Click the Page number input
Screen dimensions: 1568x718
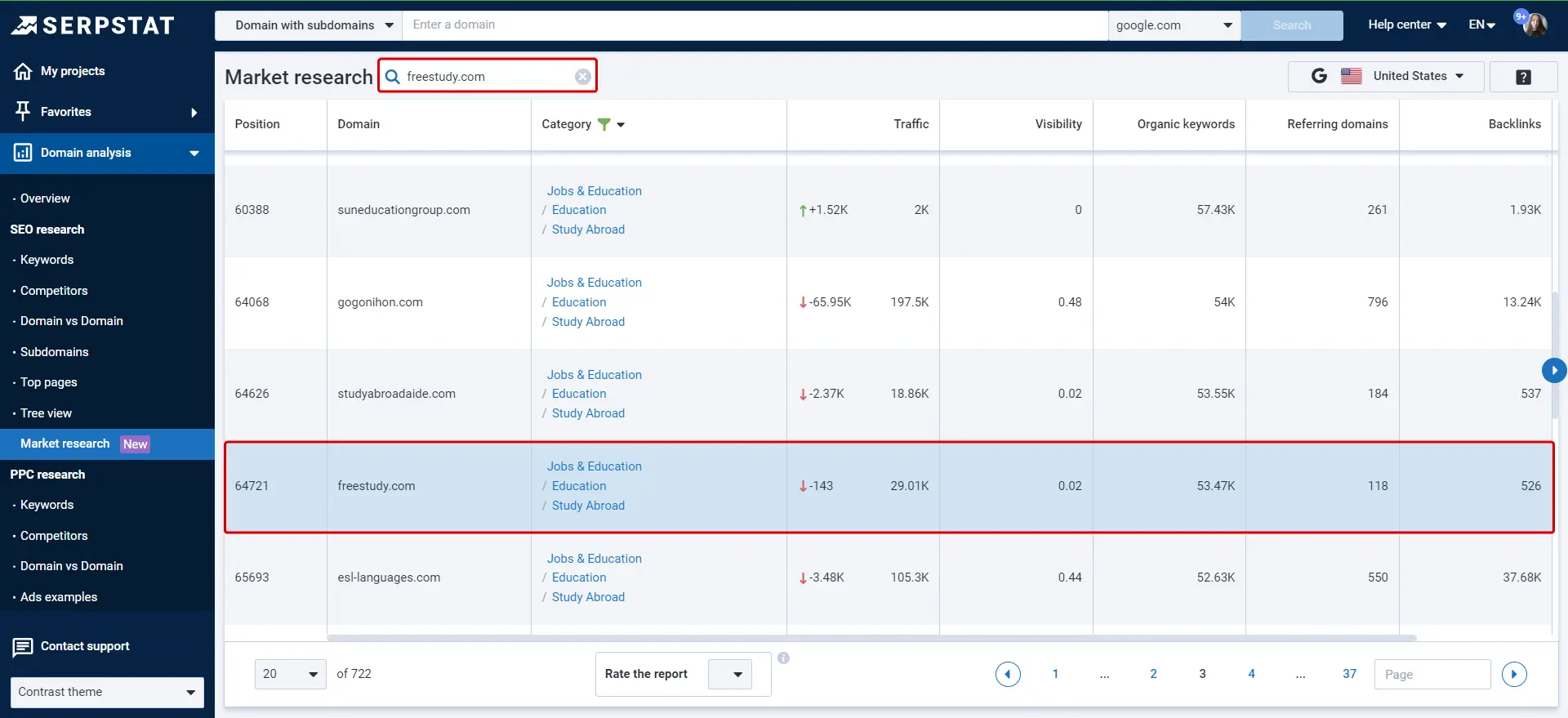point(1432,674)
